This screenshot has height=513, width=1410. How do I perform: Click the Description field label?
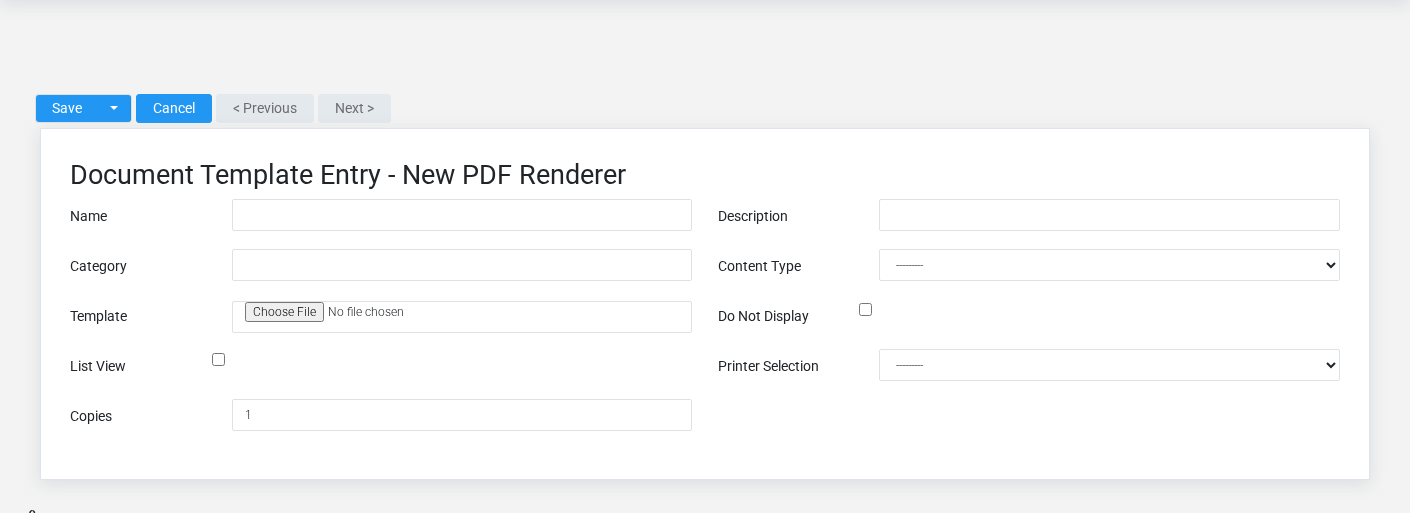(x=753, y=216)
